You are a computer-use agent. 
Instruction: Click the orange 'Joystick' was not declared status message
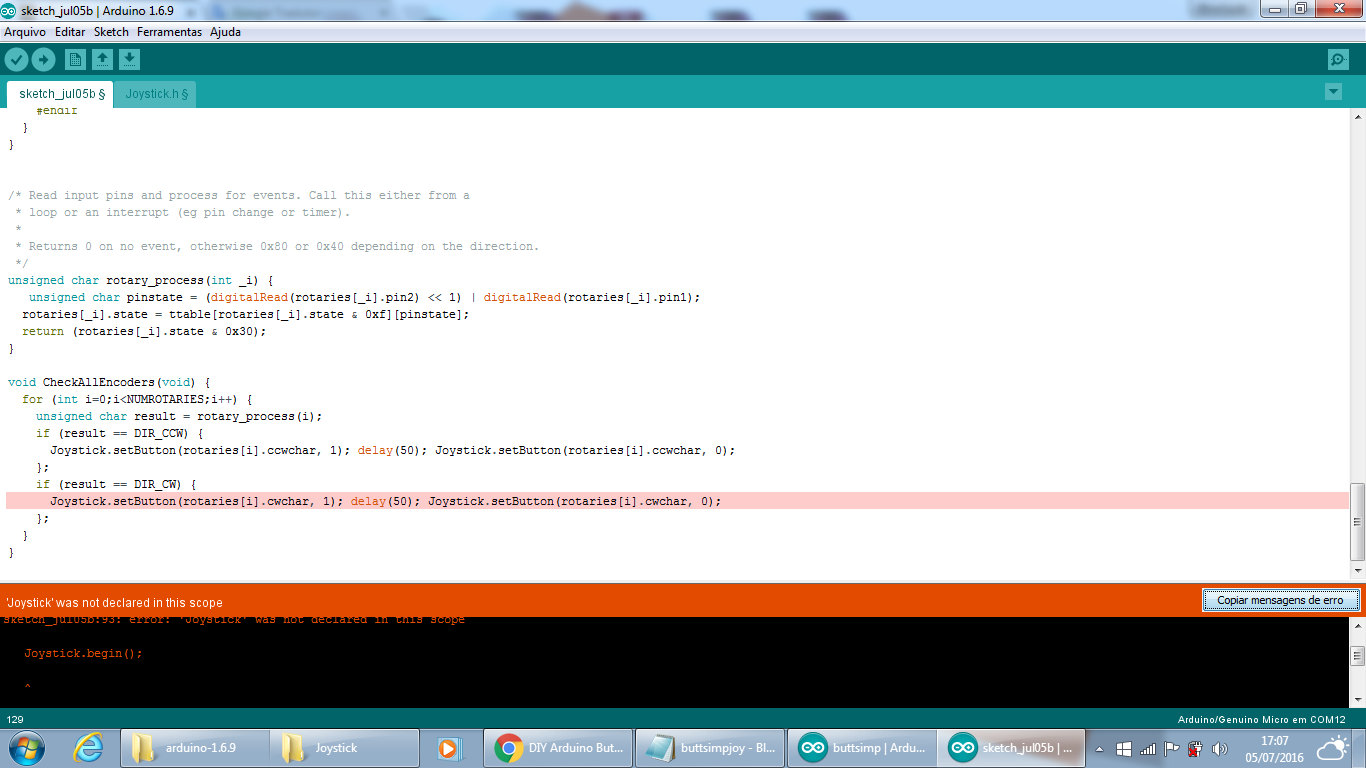point(114,603)
